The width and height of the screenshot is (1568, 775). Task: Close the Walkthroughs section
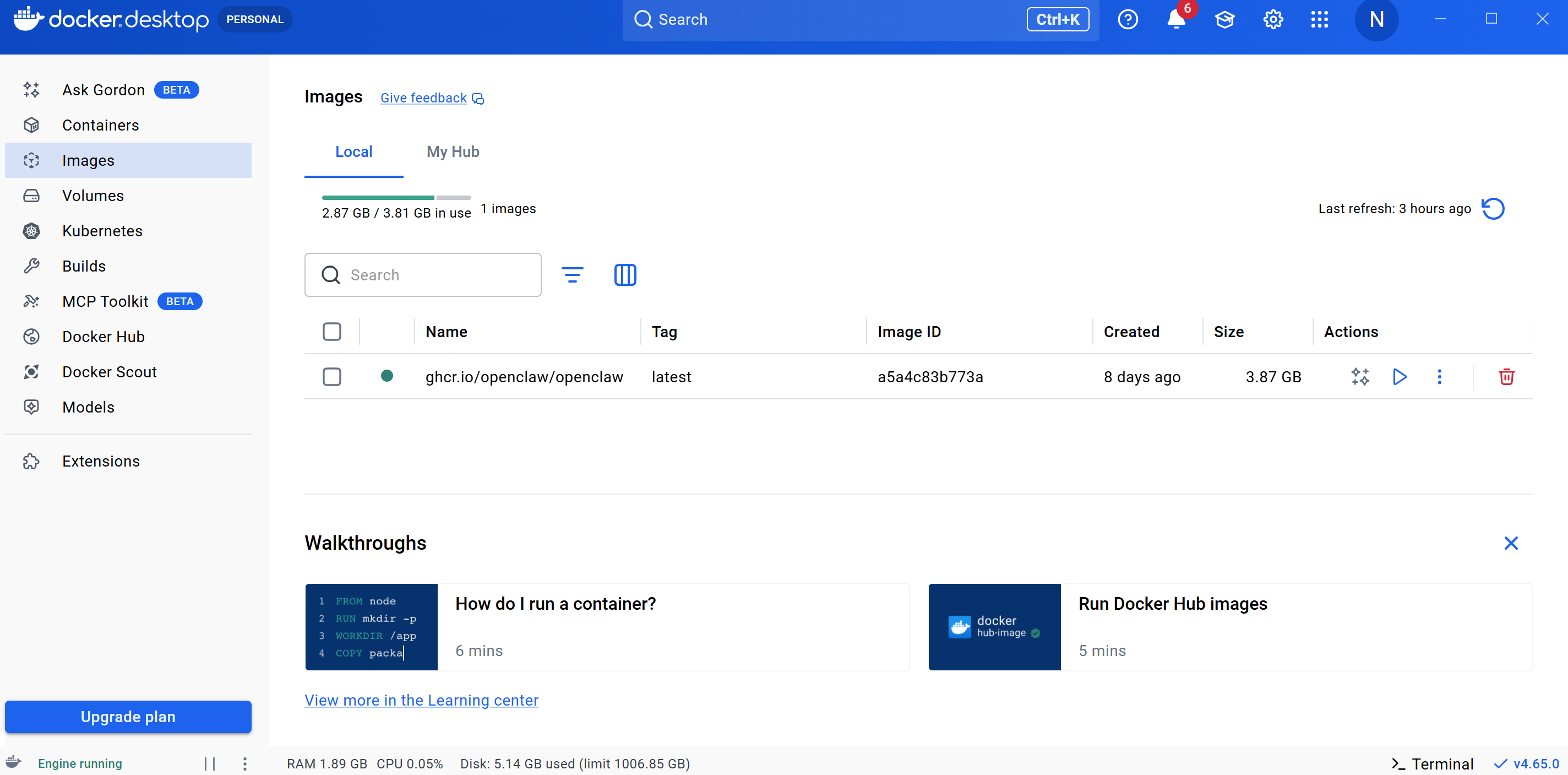click(1511, 543)
